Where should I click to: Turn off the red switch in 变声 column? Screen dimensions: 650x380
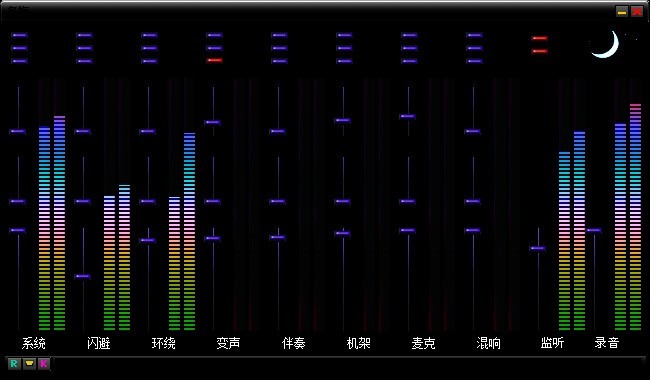pos(214,61)
